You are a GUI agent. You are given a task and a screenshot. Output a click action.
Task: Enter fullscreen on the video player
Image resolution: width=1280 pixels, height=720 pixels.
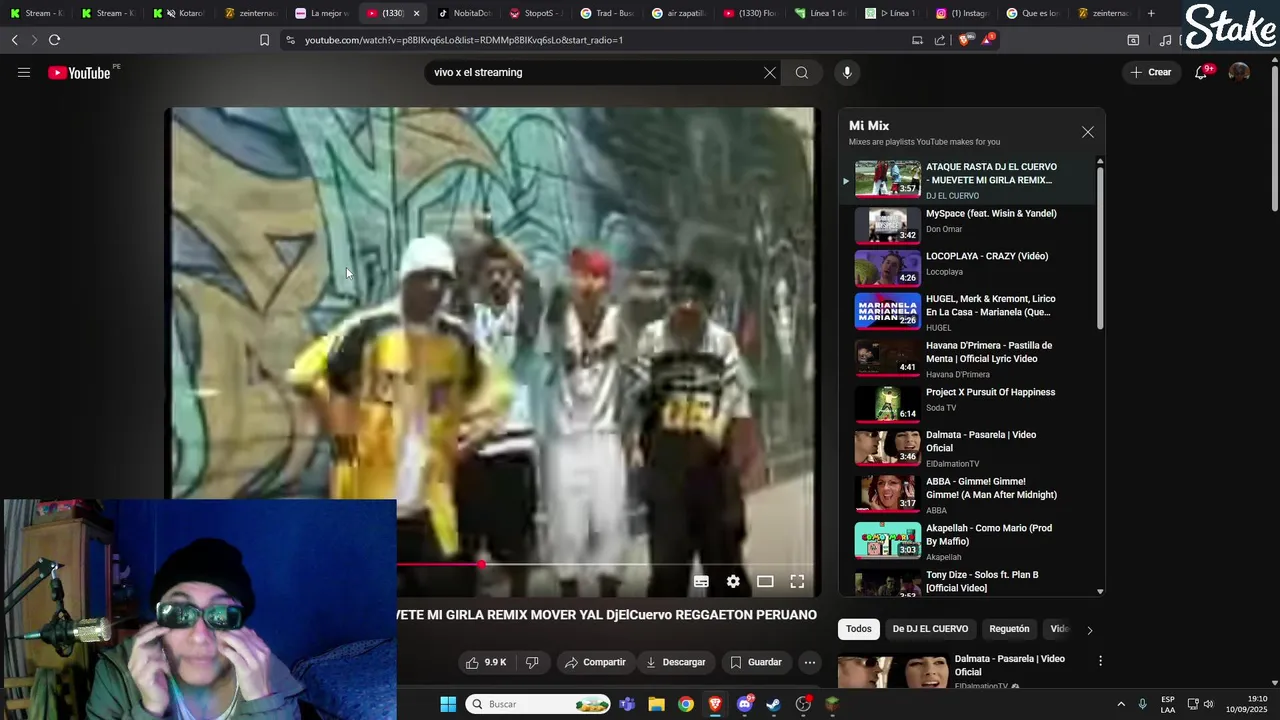click(x=797, y=581)
